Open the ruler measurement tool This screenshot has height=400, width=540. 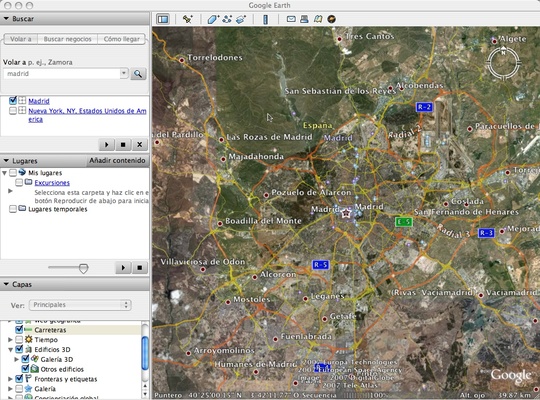click(265, 19)
